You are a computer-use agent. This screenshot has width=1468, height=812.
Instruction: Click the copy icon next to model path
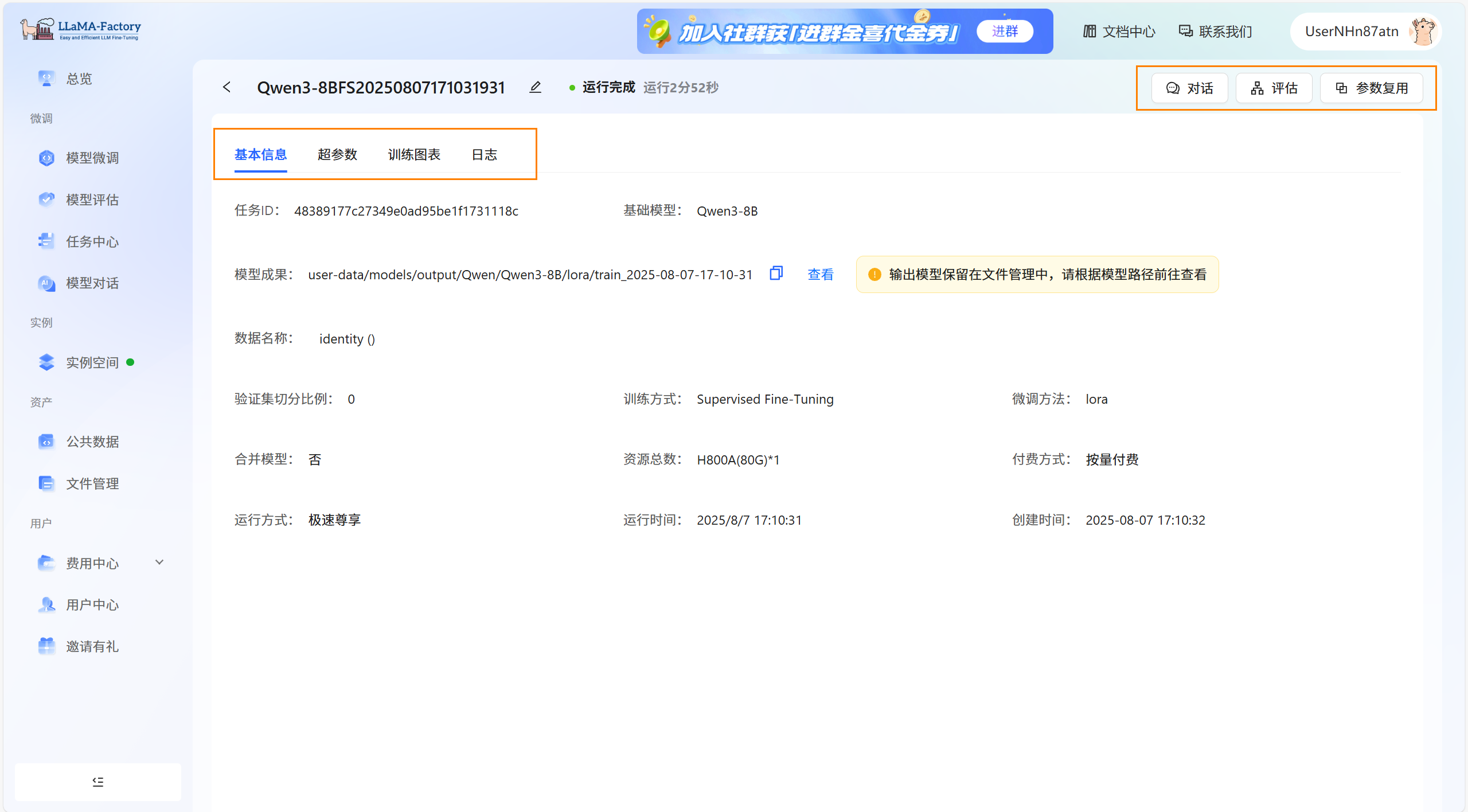776,274
